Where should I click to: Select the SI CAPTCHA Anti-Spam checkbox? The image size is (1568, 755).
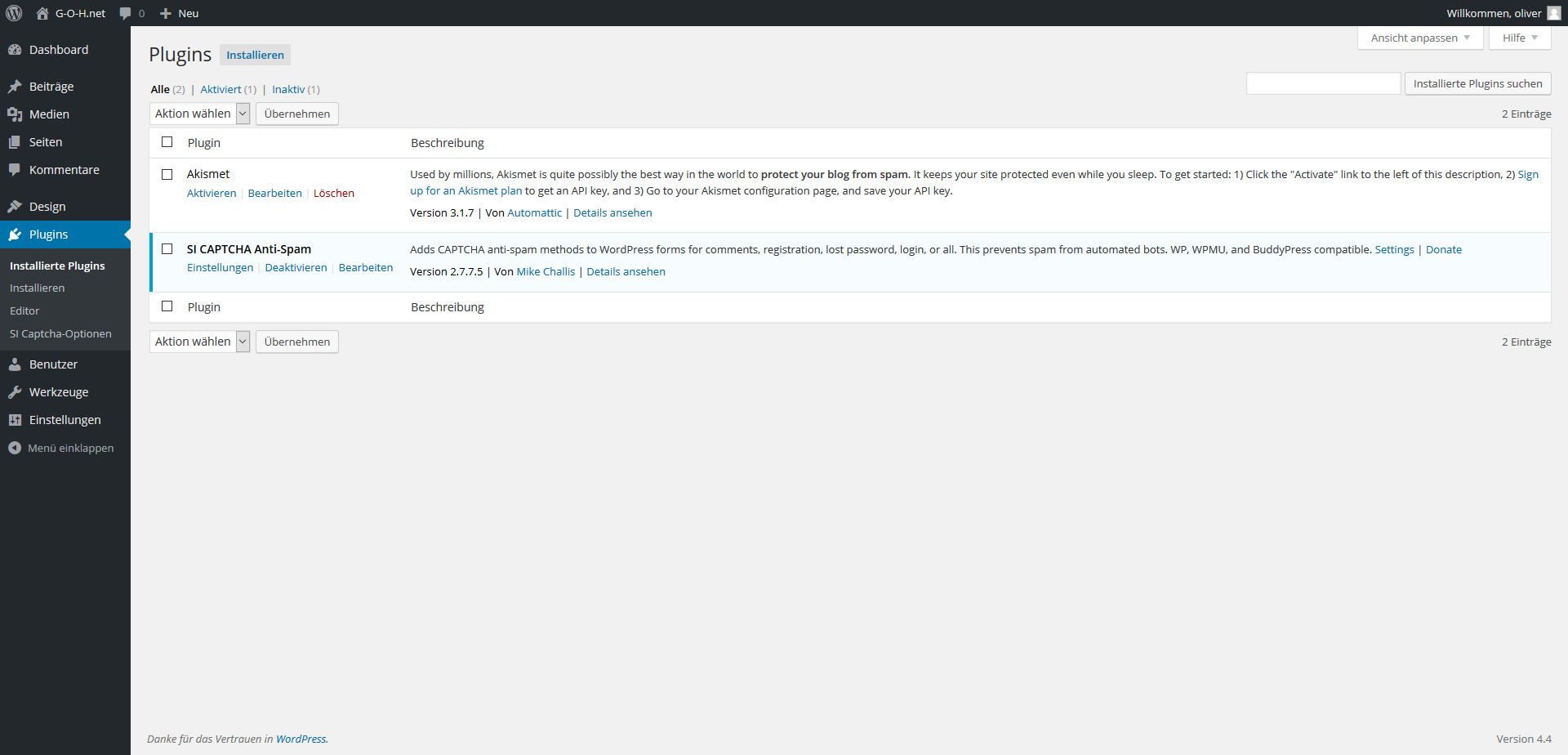coord(167,249)
